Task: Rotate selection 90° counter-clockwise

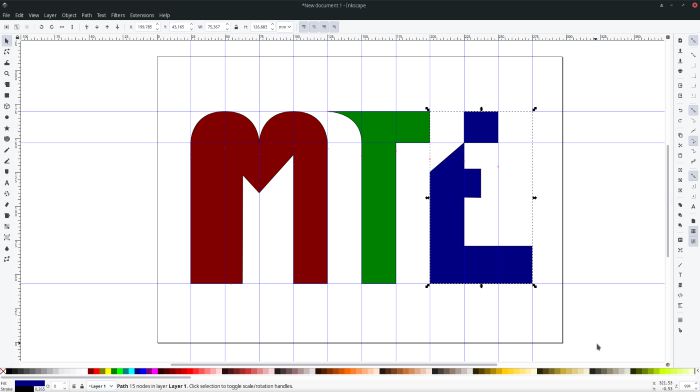Action: pyautogui.click(x=41, y=27)
